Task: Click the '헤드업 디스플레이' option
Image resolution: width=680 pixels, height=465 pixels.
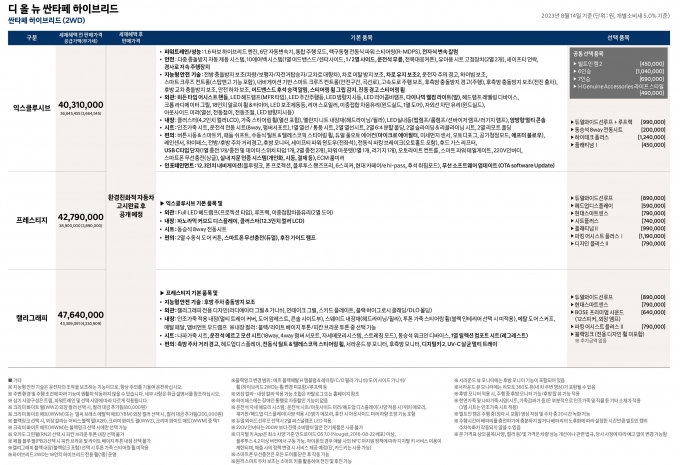Action: [592, 206]
